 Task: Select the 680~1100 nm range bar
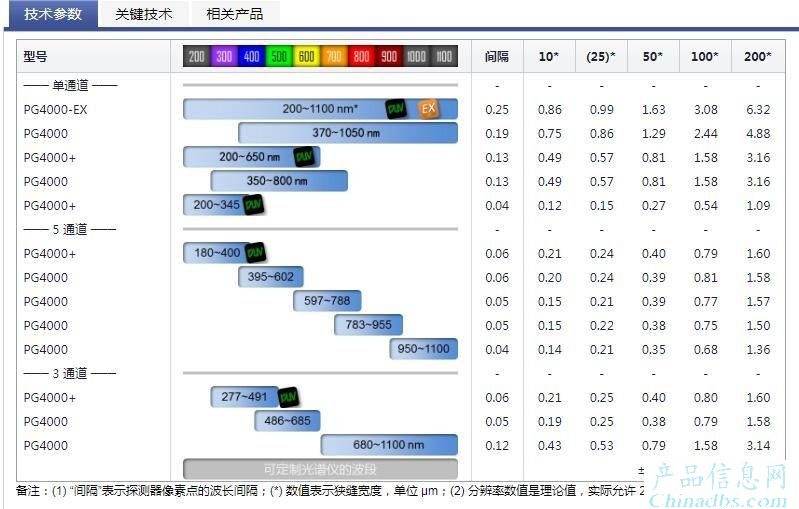coord(389,444)
